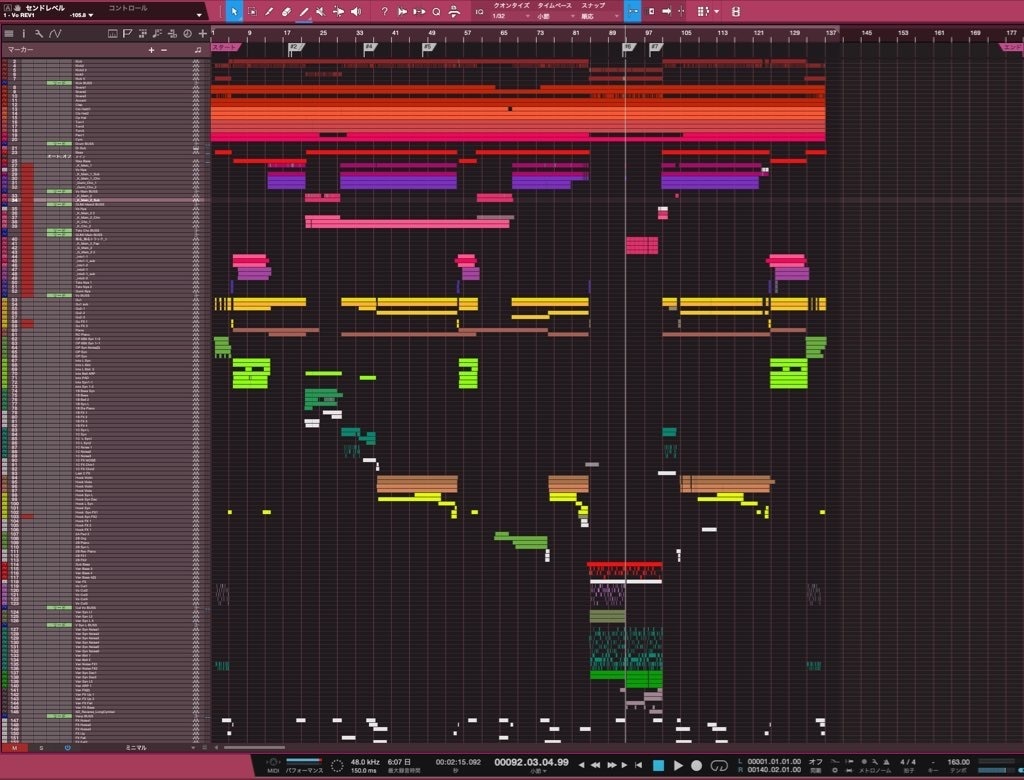Click the bottom horizontal arrangement scrollbar
The height and width of the screenshot is (780, 1024).
click(x=255, y=747)
